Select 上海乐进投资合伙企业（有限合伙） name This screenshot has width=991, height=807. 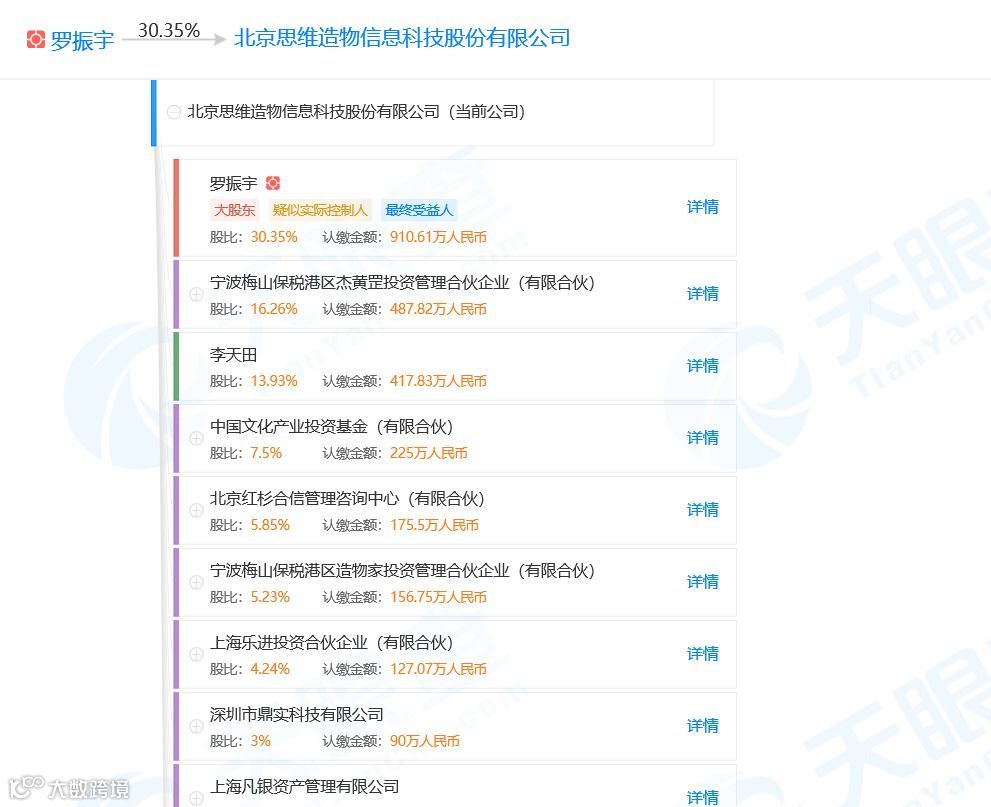331,643
